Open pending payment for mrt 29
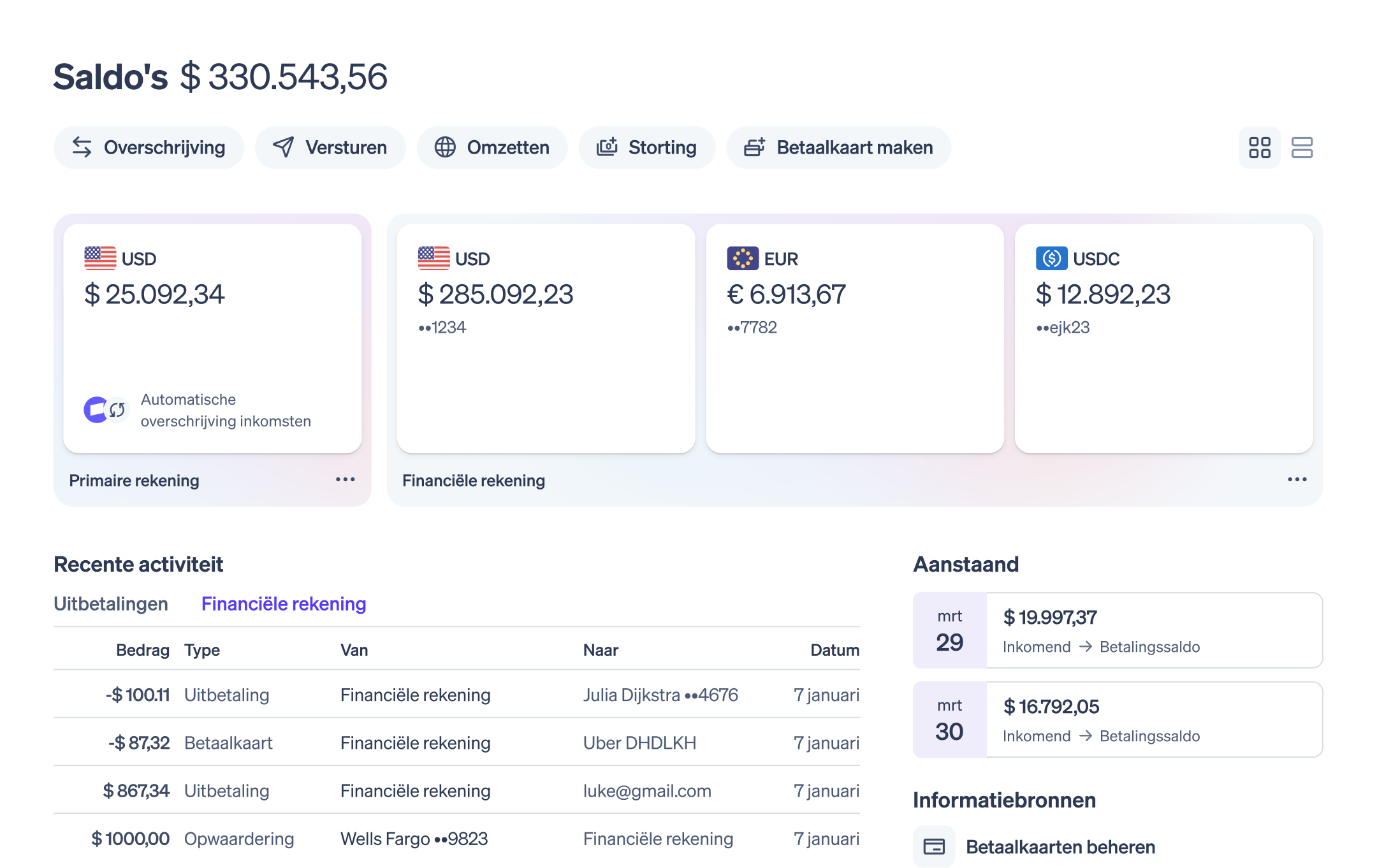The width and height of the screenshot is (1377, 868). [x=1118, y=630]
